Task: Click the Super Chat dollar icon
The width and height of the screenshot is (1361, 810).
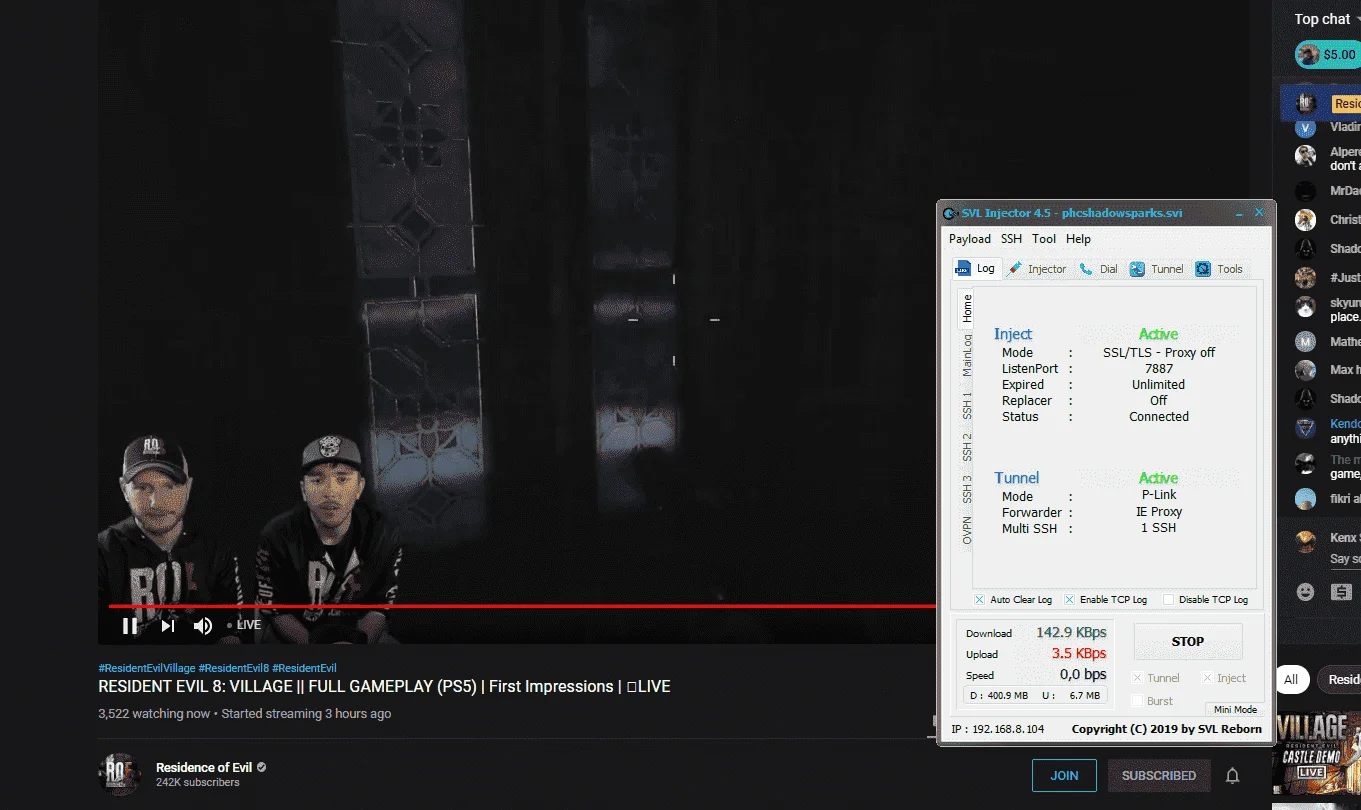Action: tap(1341, 592)
